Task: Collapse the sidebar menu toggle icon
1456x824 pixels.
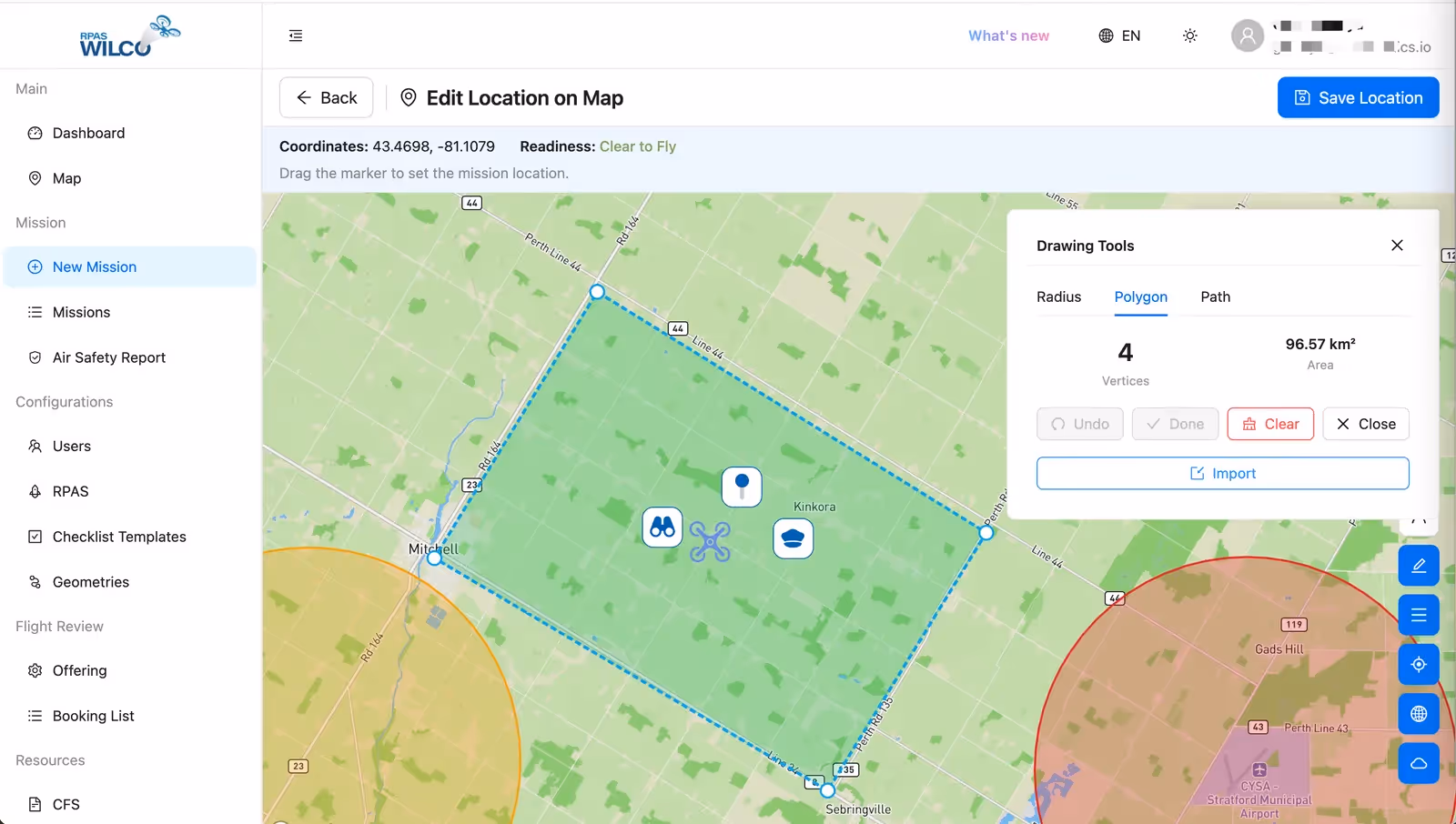Action: (296, 35)
